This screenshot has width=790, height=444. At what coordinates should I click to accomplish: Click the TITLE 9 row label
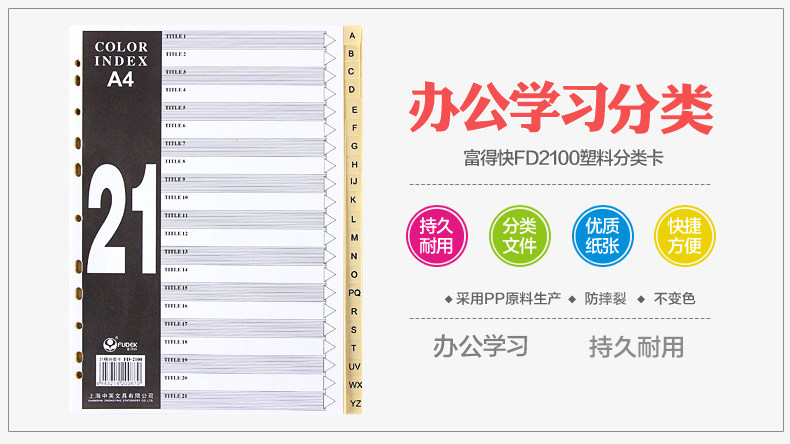tap(175, 179)
